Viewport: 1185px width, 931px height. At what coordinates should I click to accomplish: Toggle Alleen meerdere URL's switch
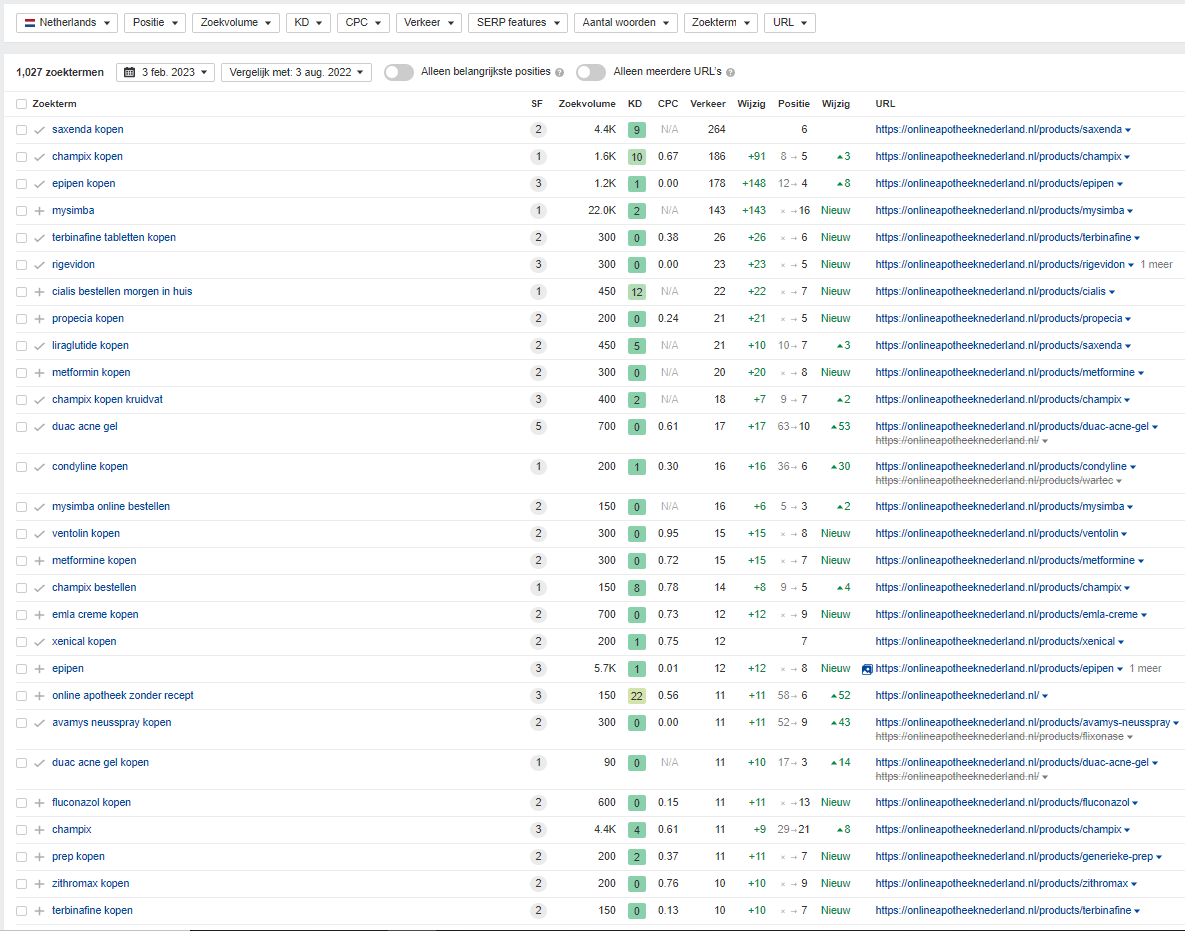pos(591,73)
